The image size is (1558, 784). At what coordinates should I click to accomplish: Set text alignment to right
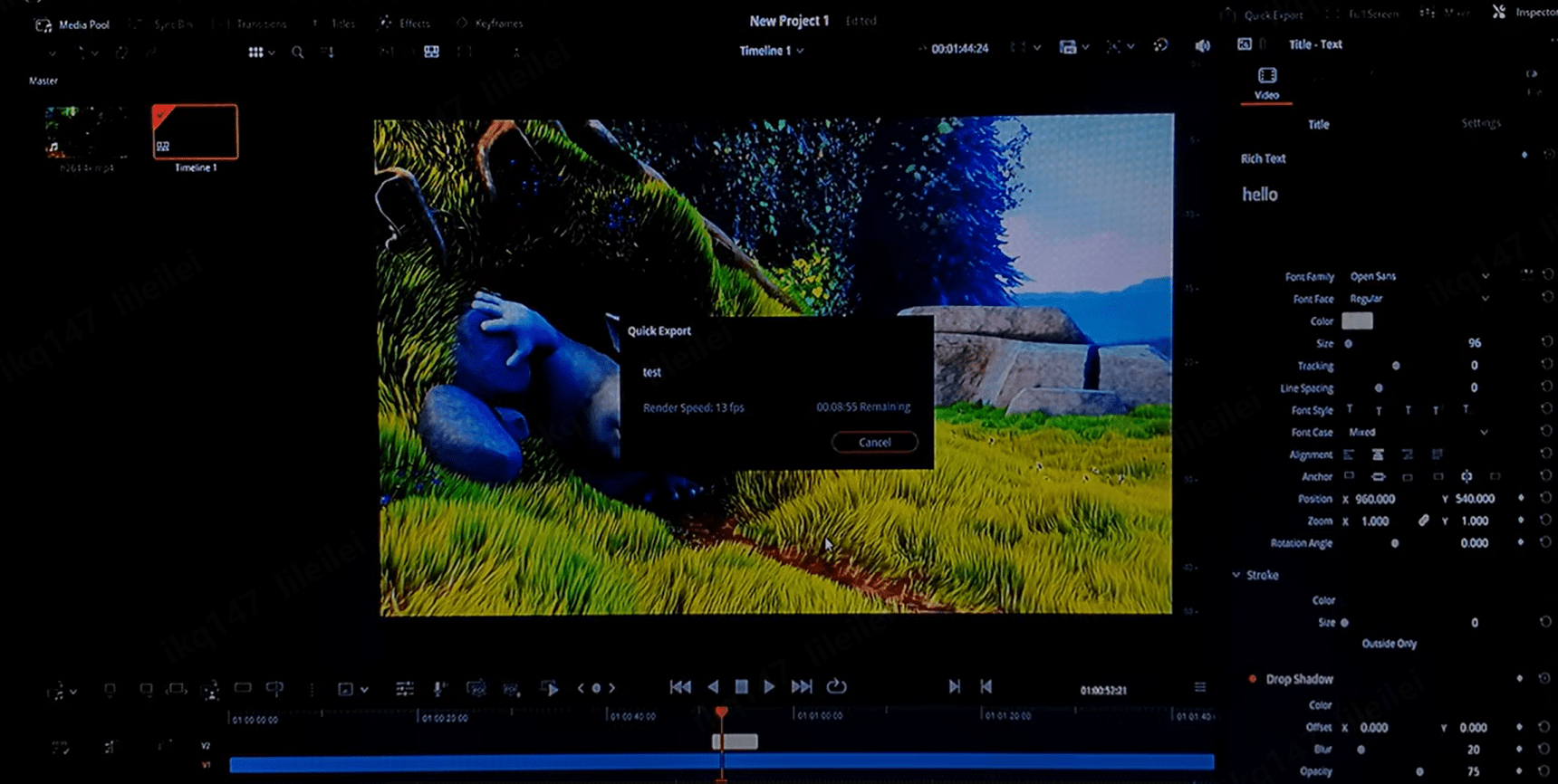coord(1408,454)
